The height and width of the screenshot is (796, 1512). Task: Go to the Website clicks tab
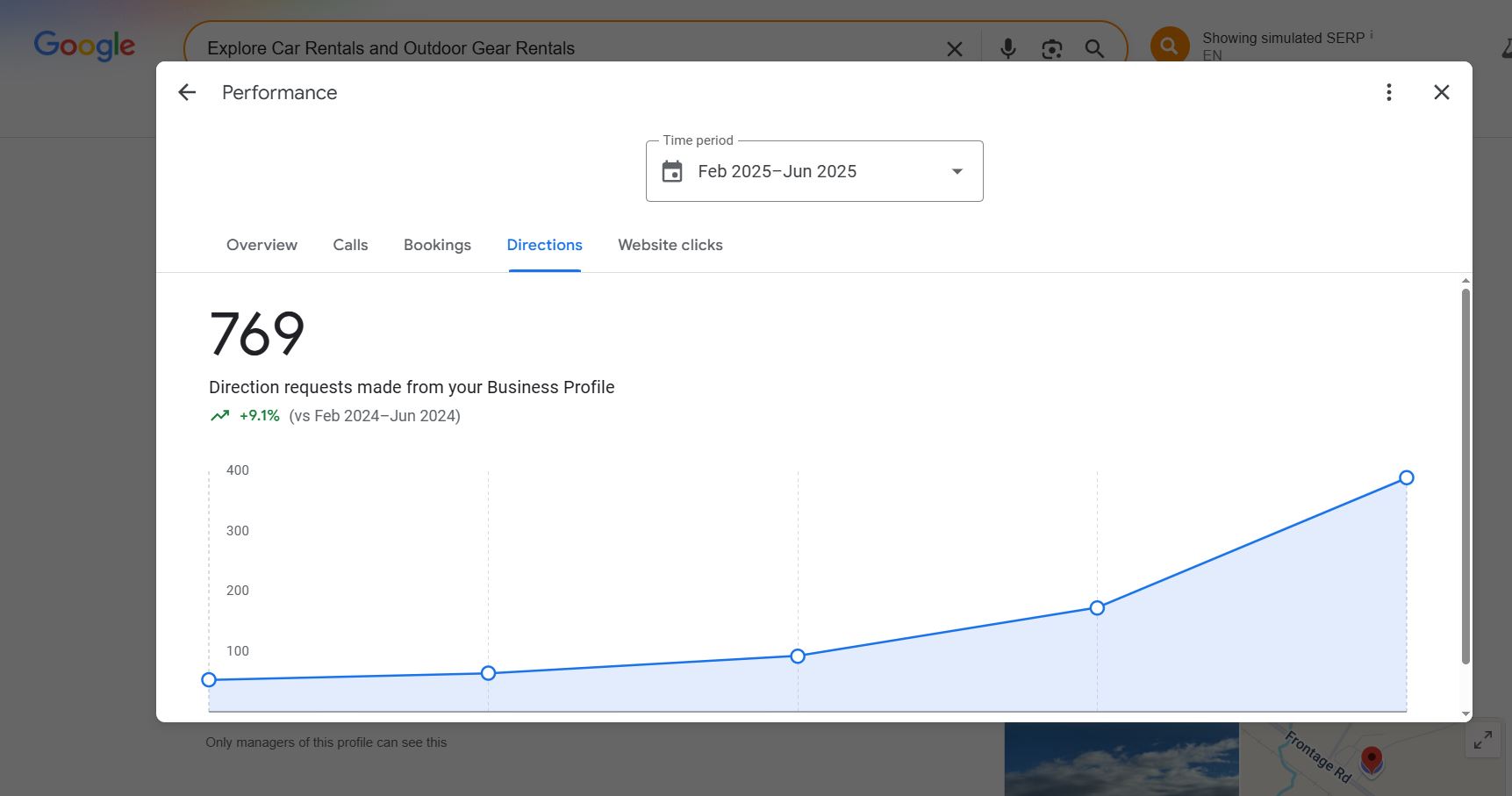[x=670, y=245]
